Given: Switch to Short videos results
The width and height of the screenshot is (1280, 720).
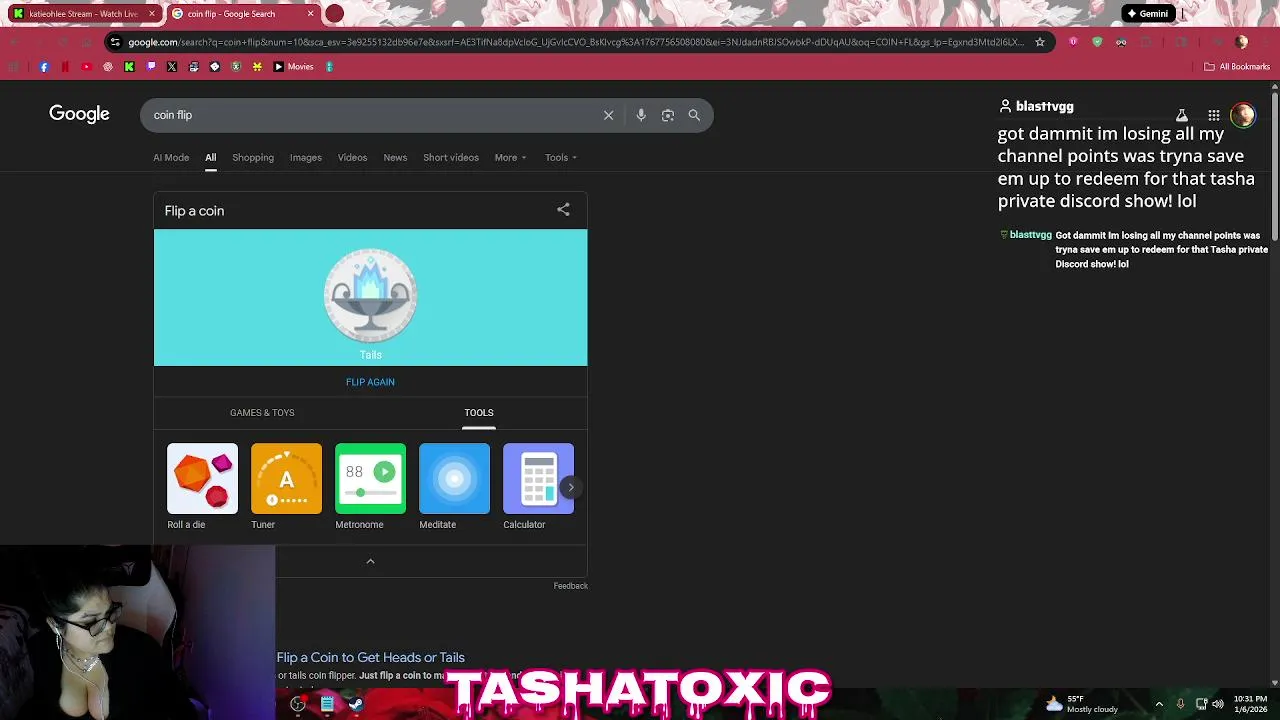Looking at the screenshot, I should pos(451,158).
